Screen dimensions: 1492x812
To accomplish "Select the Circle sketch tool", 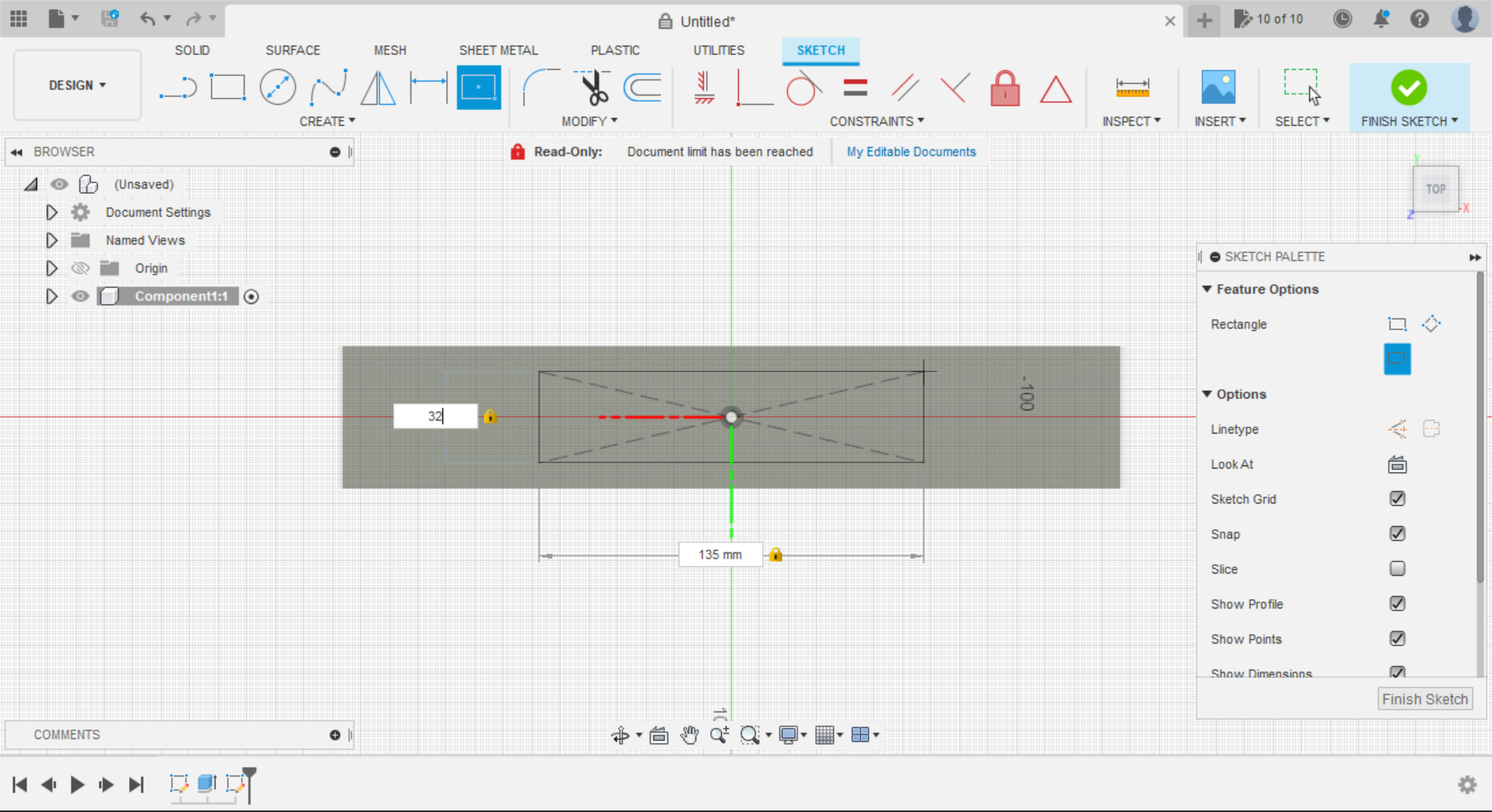I will pyautogui.click(x=277, y=86).
